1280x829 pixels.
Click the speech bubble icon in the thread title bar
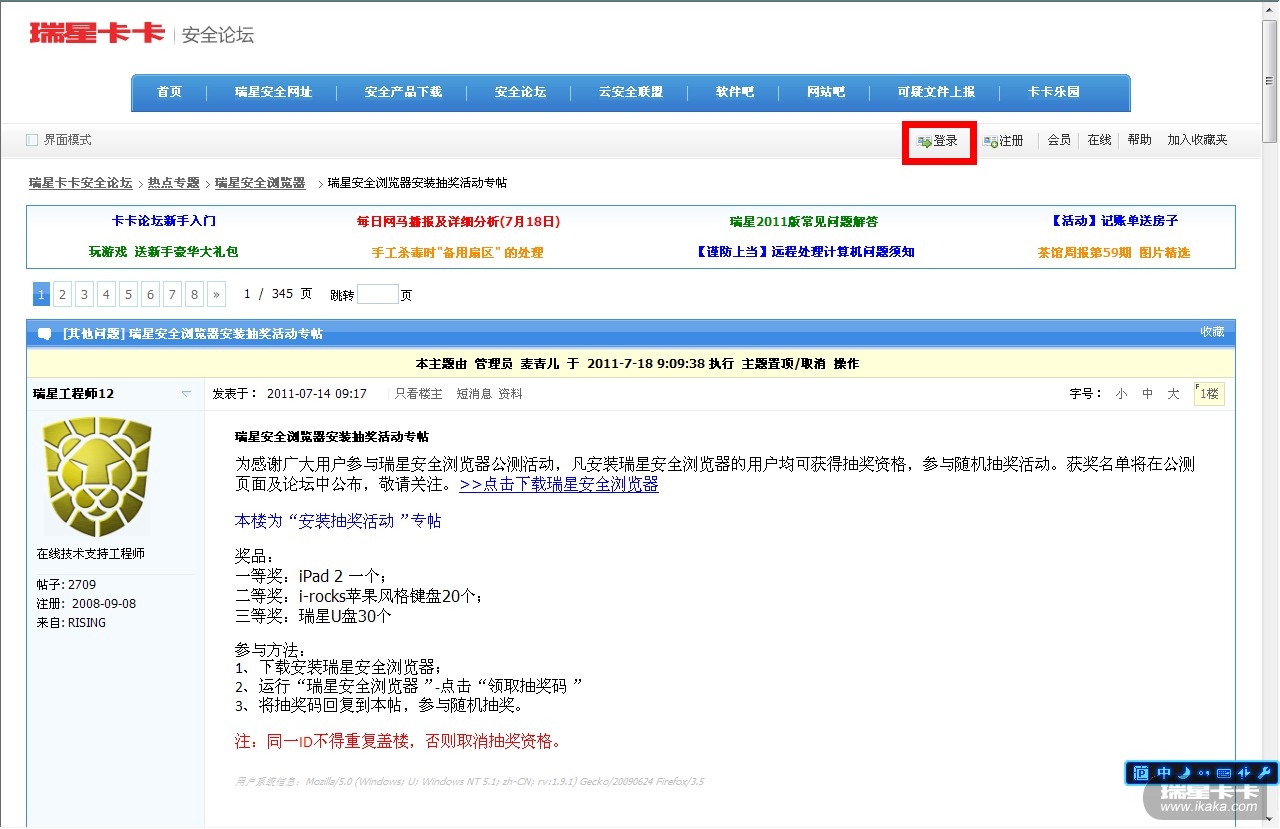(x=44, y=334)
